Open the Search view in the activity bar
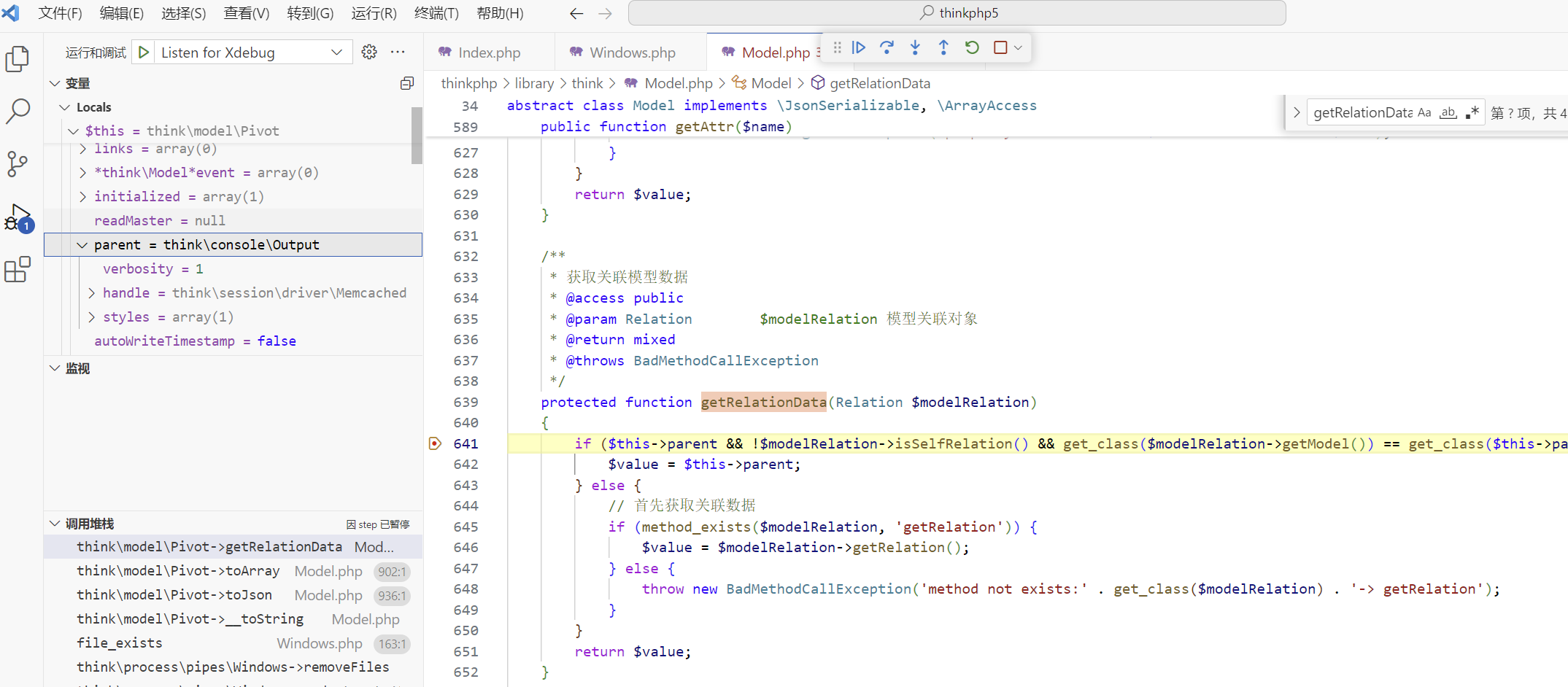The image size is (1568, 687). click(18, 112)
